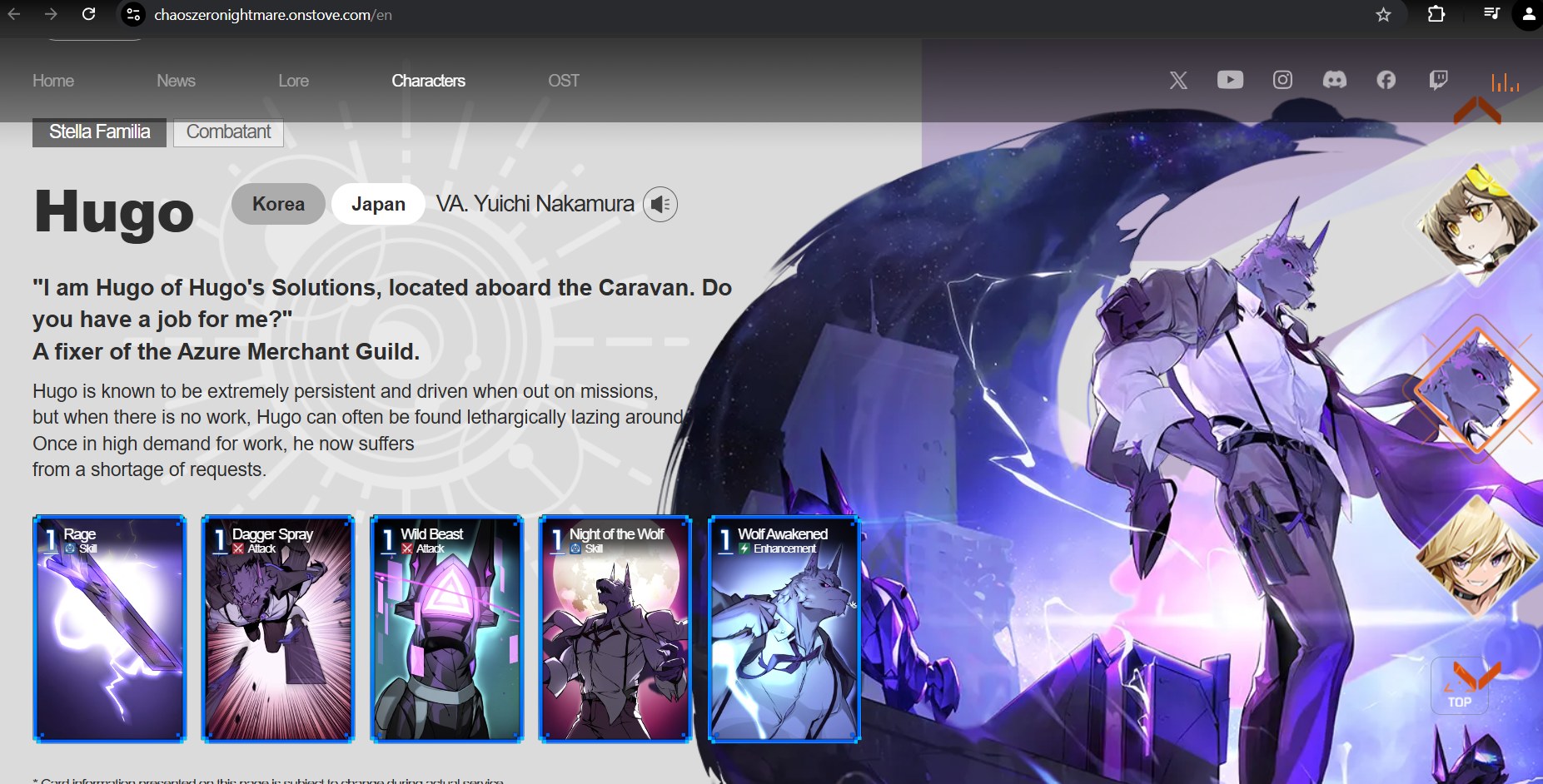
Task: Open the Twitch channel icon
Action: point(1438,80)
